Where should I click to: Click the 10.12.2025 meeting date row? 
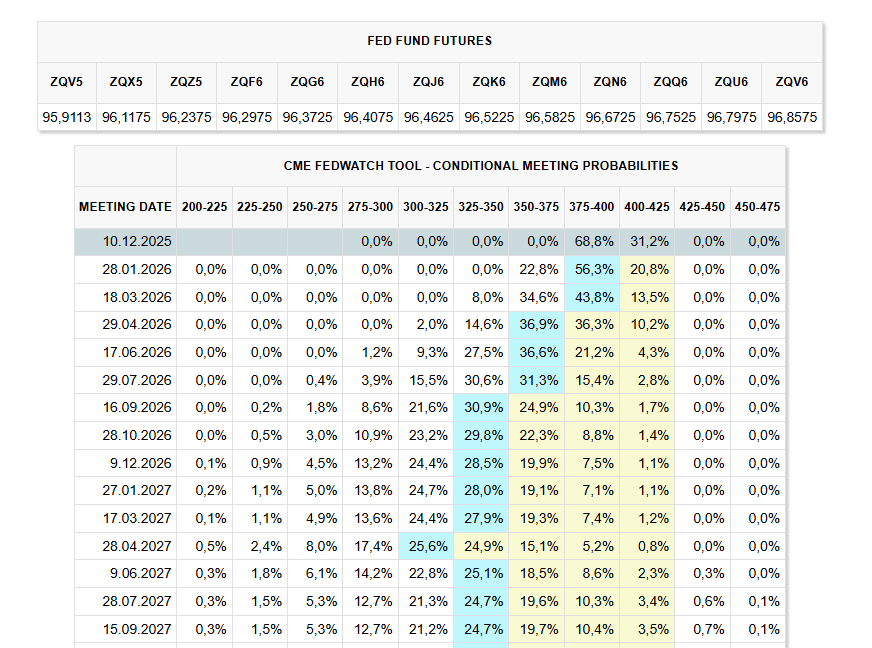pyautogui.click(x=125, y=241)
